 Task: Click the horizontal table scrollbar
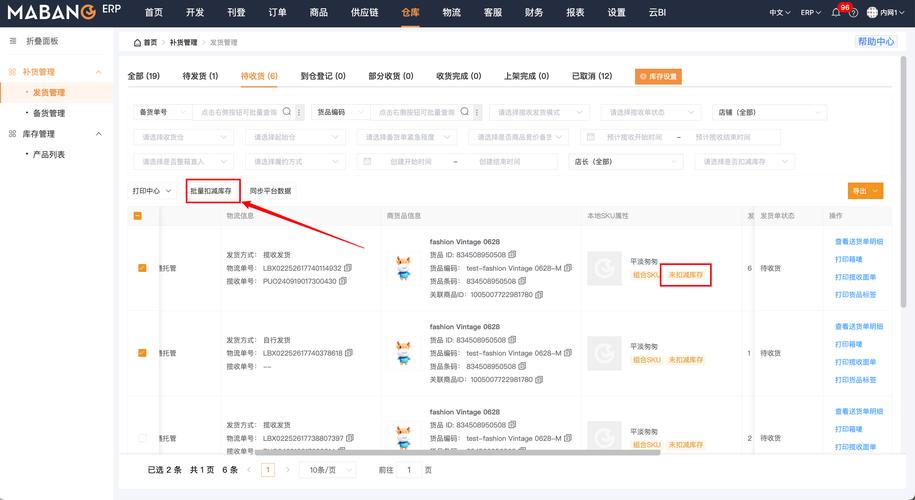tap(457, 452)
